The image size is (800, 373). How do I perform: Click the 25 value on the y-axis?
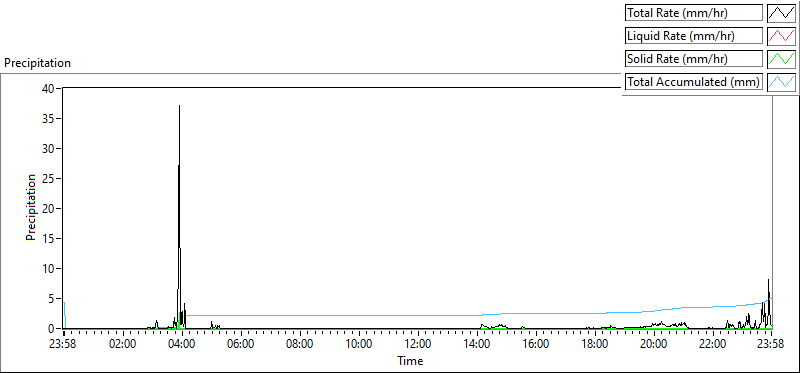48,179
